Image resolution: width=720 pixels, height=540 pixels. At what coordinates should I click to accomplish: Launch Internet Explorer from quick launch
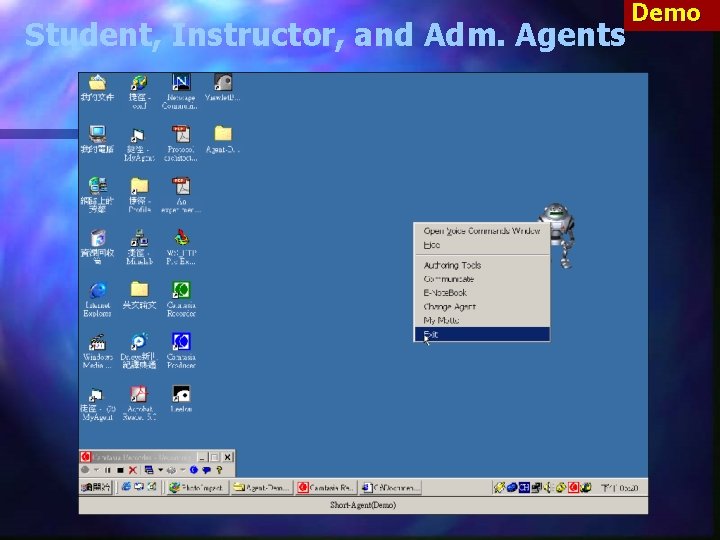126,487
